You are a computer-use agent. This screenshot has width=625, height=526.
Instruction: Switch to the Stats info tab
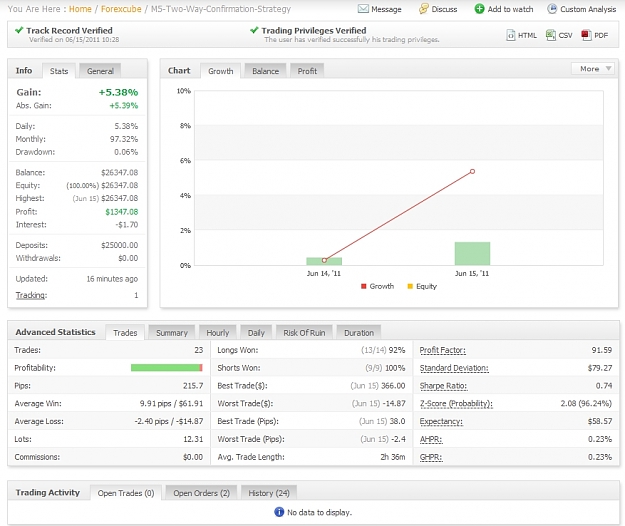click(59, 71)
